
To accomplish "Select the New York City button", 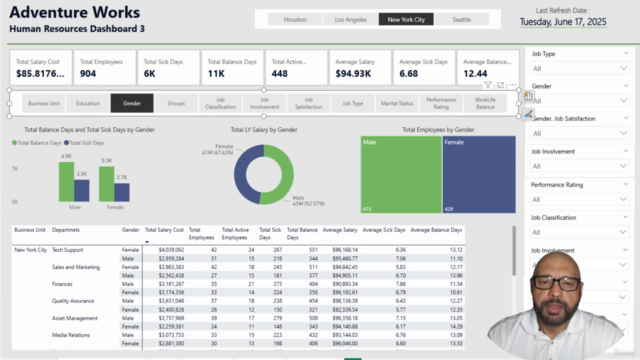I will click(406, 19).
